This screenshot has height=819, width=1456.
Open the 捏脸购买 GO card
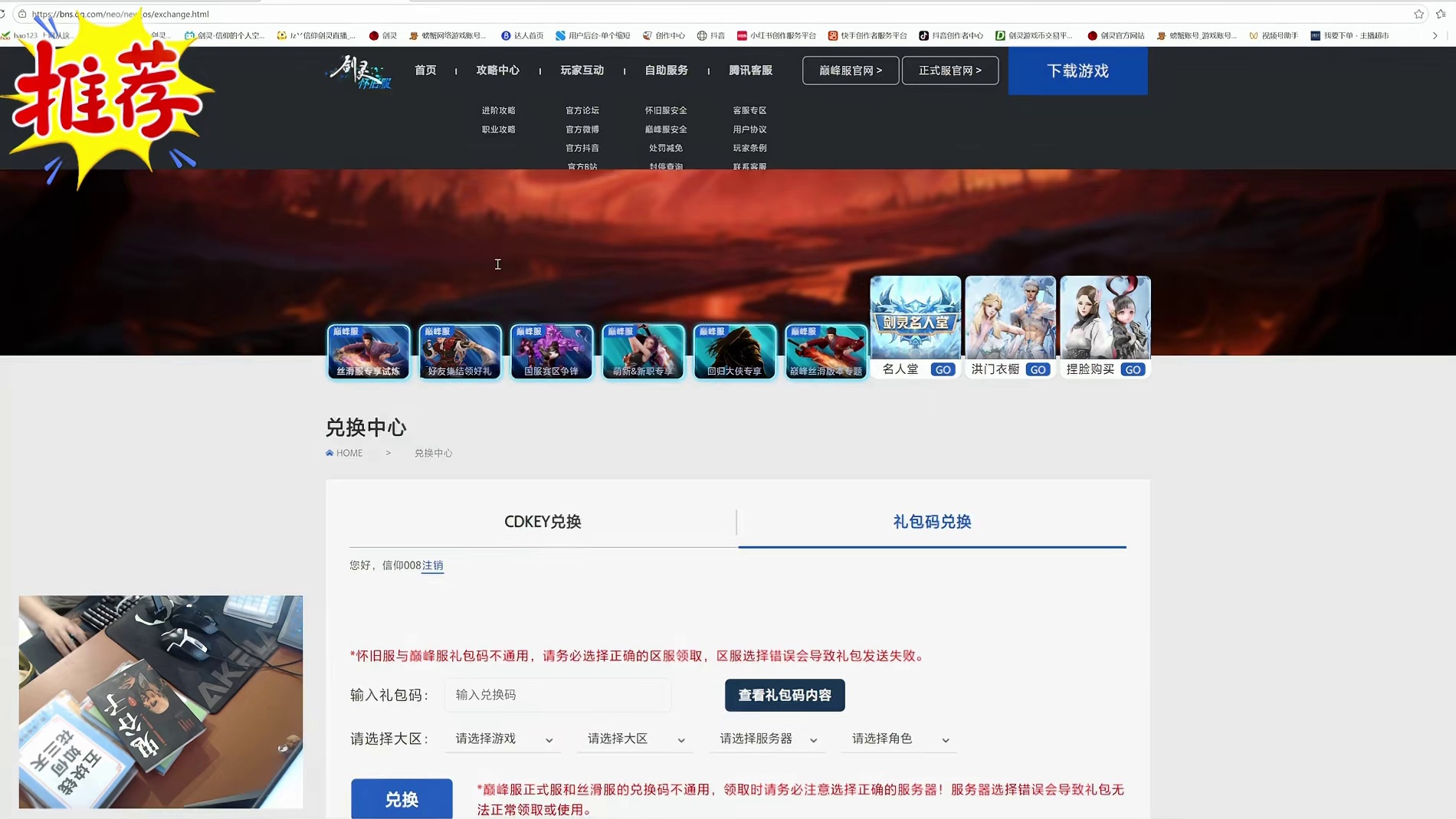[x=1105, y=327]
